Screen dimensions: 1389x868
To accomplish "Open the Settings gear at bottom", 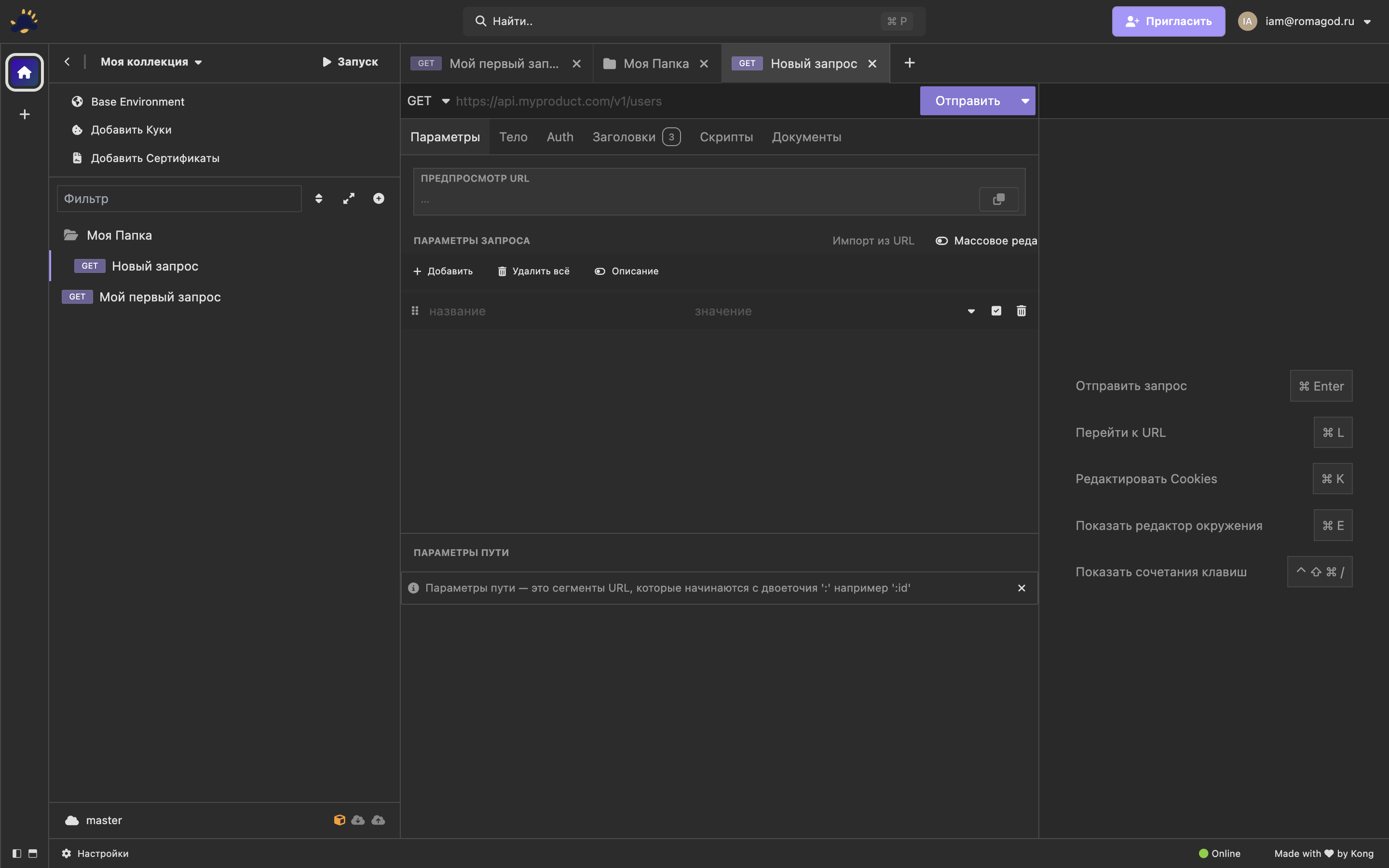I will click(95, 853).
